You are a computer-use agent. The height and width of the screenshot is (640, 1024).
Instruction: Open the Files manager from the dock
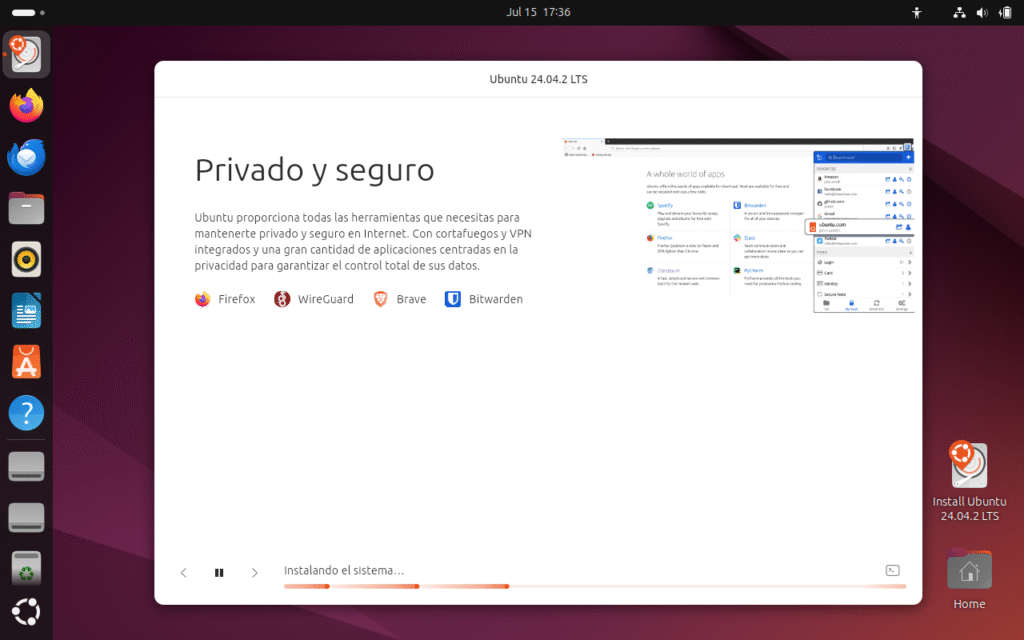[26, 208]
